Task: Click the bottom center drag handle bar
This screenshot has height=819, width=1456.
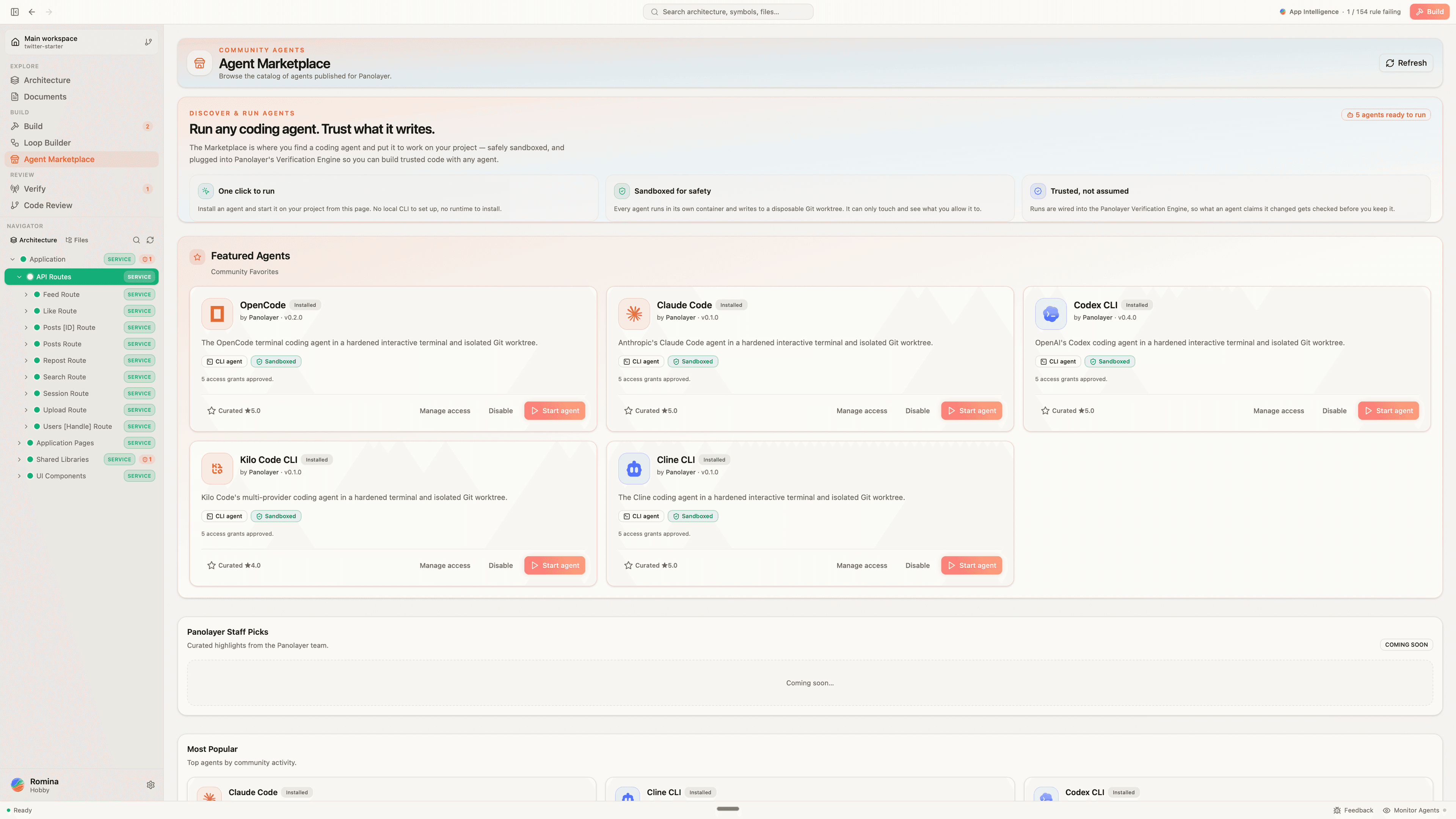Action: 728,809
